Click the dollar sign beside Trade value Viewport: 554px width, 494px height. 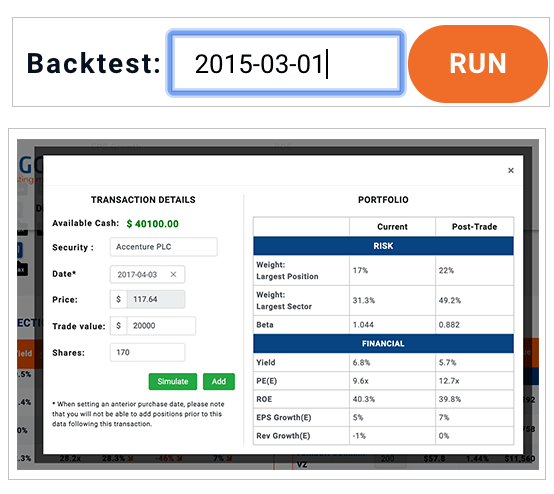[118, 326]
